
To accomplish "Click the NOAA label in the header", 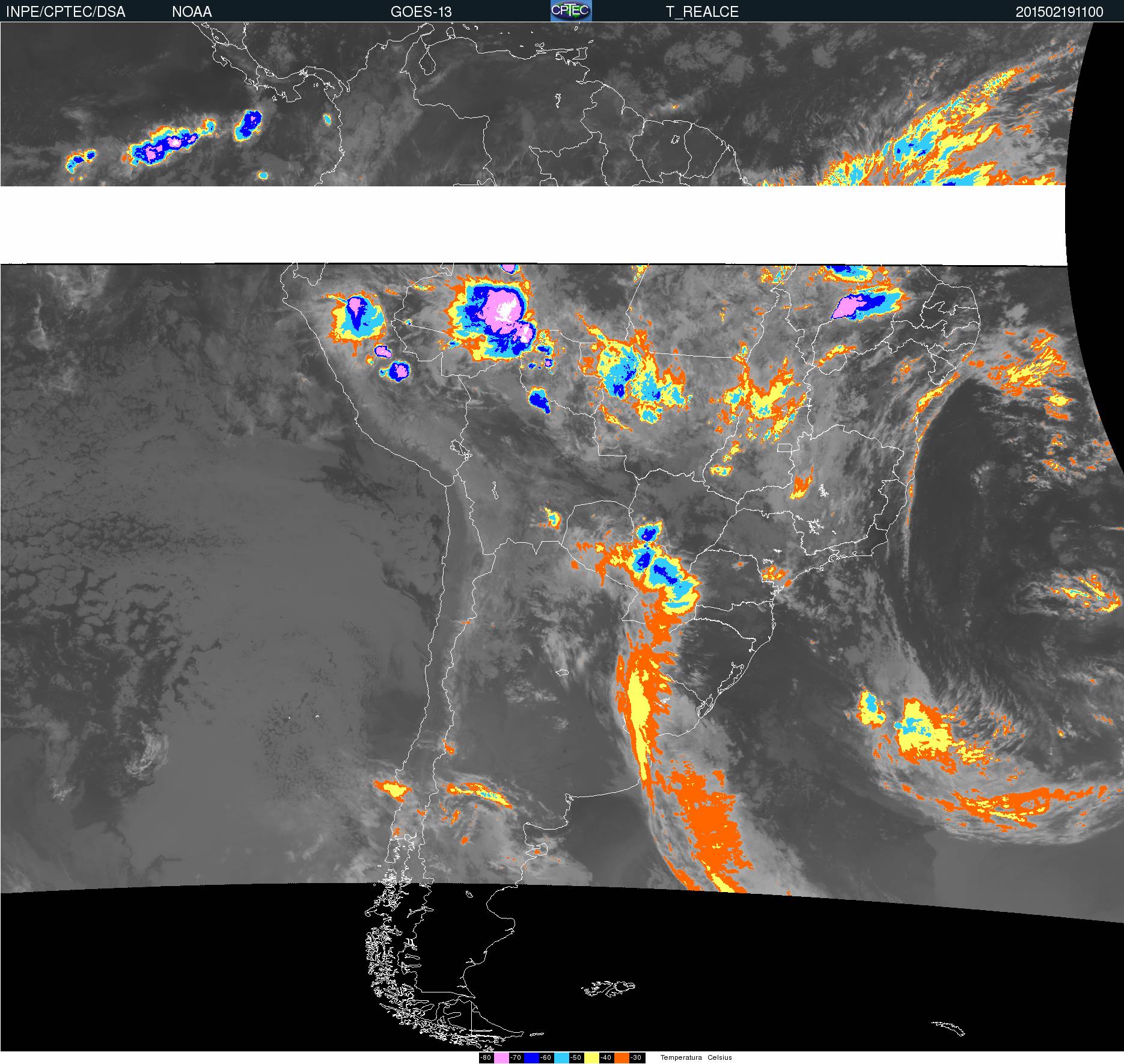I will coord(192,12).
